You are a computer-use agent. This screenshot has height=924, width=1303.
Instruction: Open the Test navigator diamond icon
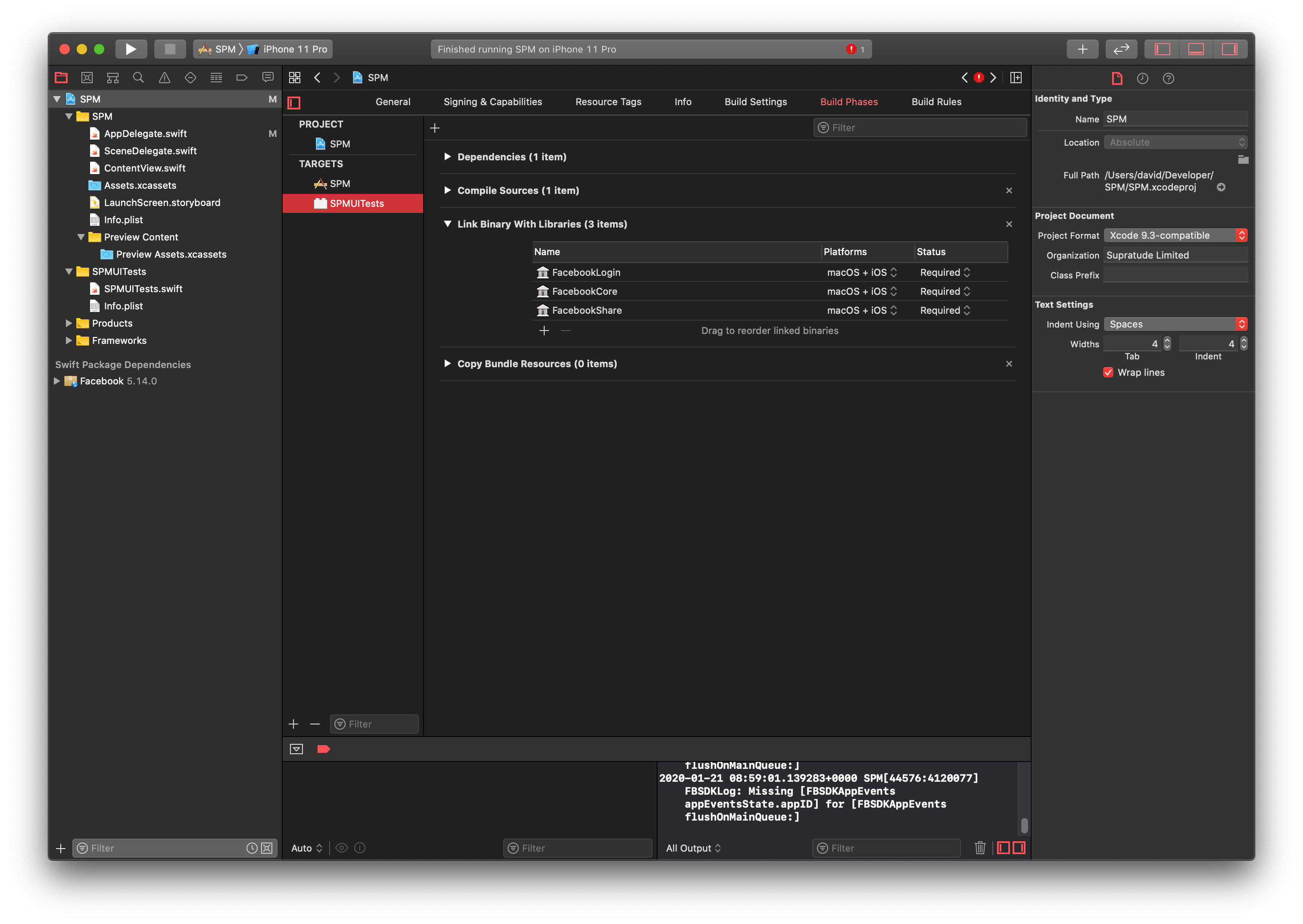pyautogui.click(x=190, y=78)
